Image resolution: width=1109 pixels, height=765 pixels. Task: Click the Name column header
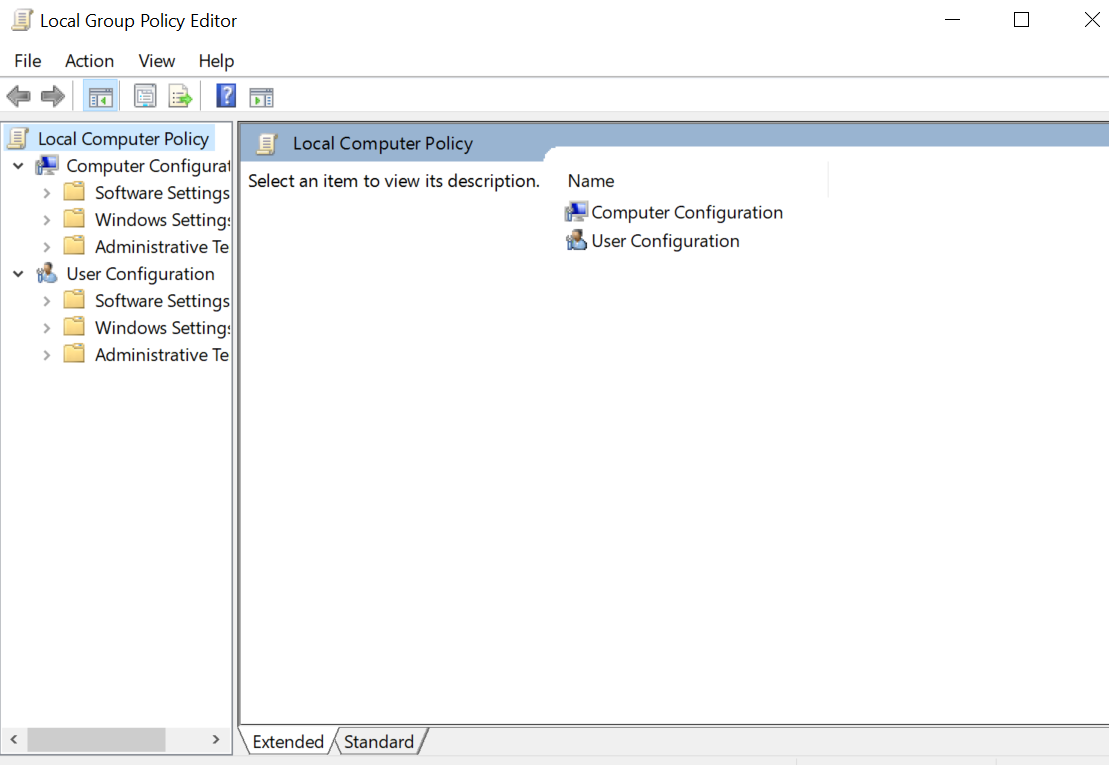(591, 181)
